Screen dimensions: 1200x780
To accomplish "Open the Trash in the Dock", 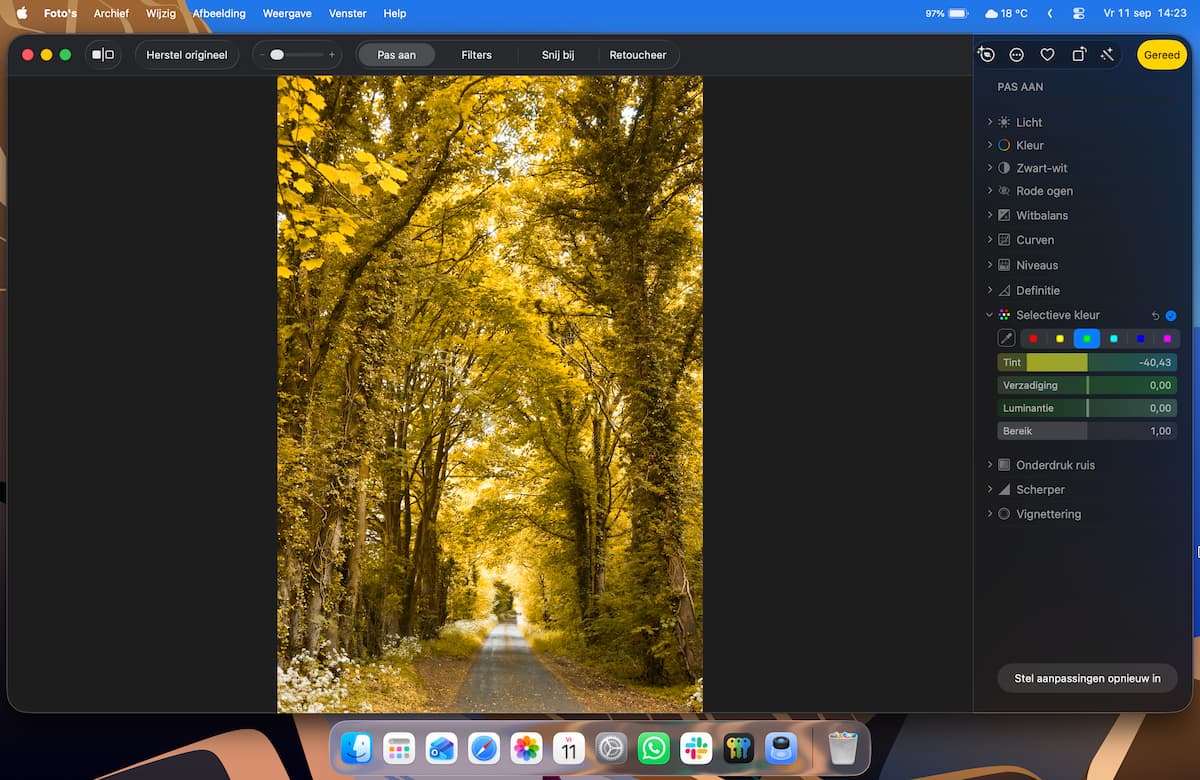I will [843, 748].
